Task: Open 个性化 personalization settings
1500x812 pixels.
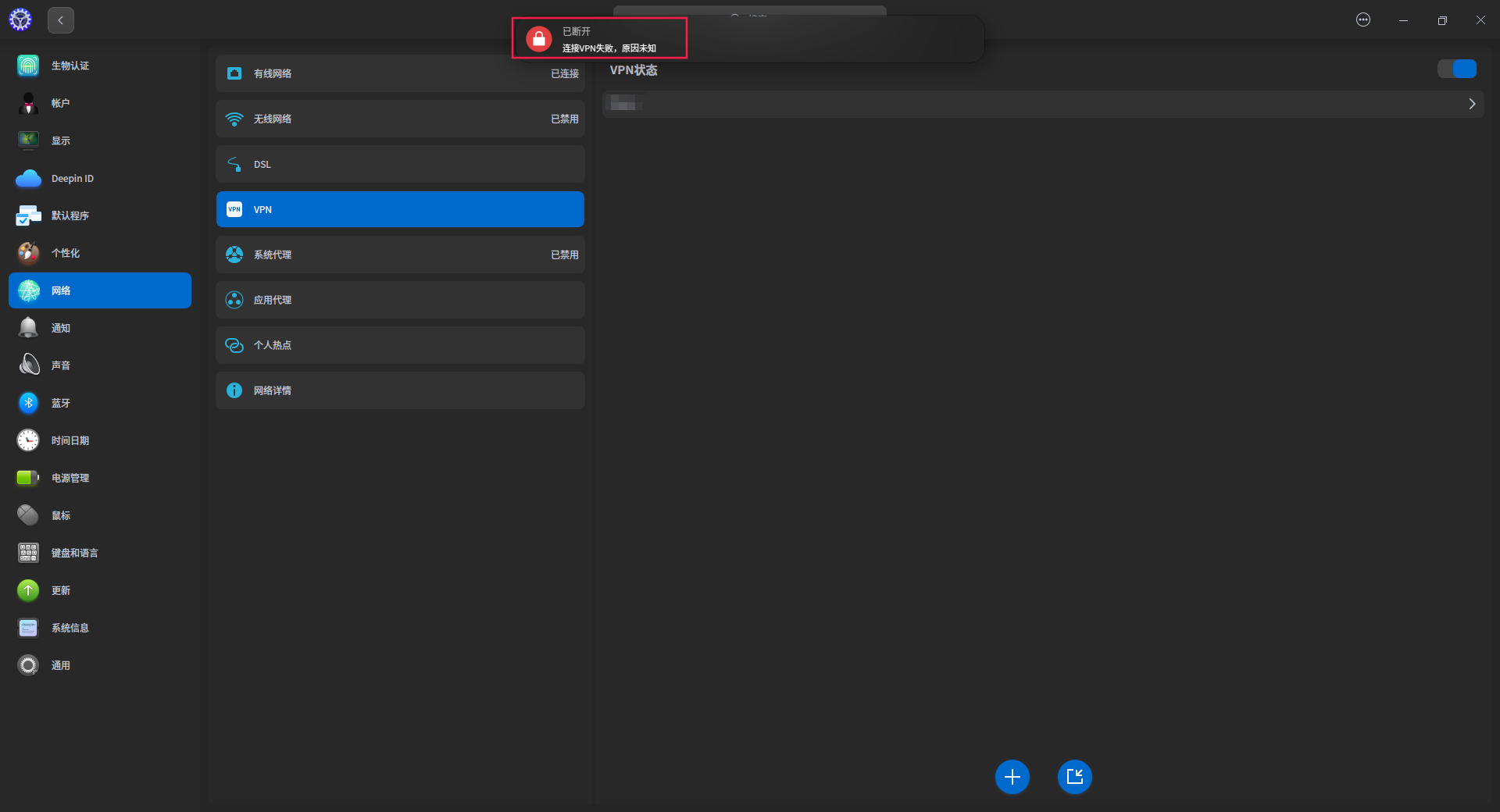Action: 28,253
